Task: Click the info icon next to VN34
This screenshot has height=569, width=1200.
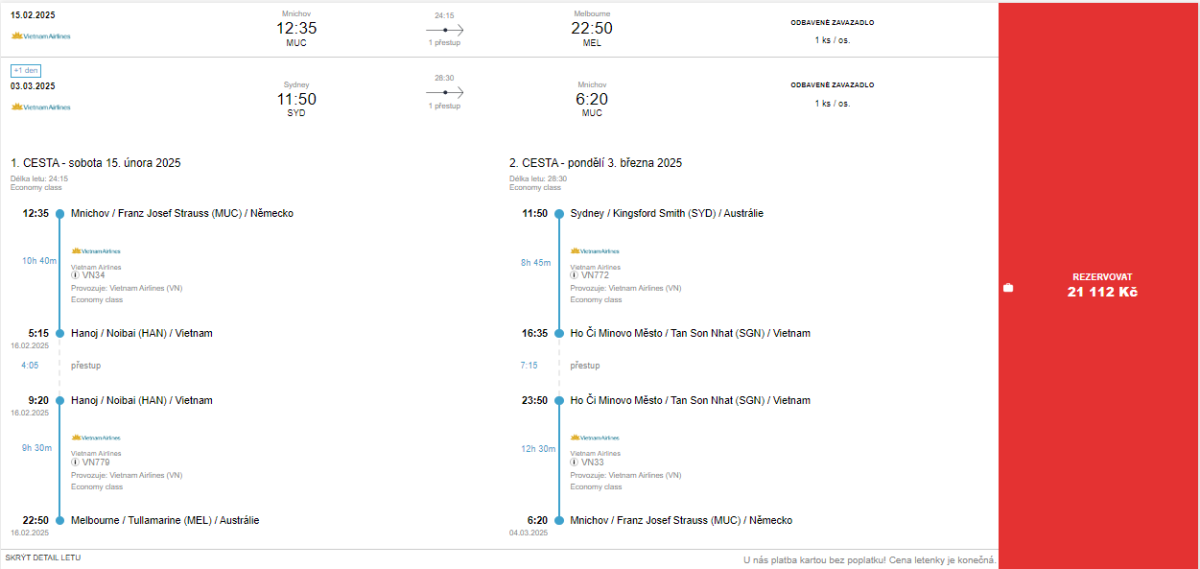Action: coord(75,276)
